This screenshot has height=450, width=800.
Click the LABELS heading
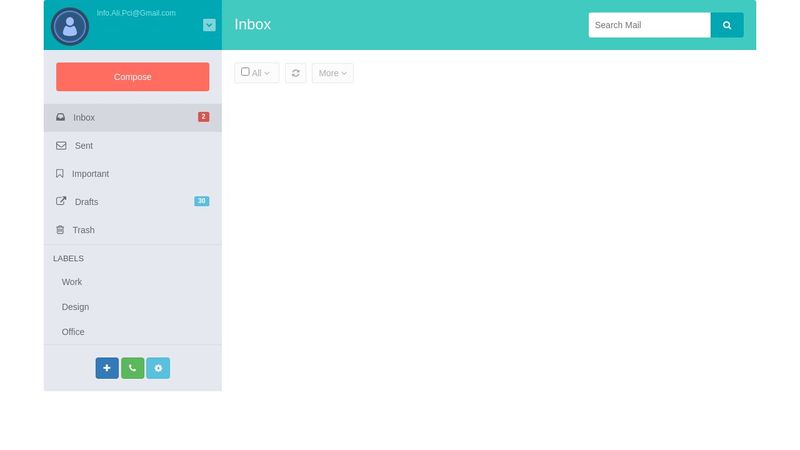[x=68, y=259]
